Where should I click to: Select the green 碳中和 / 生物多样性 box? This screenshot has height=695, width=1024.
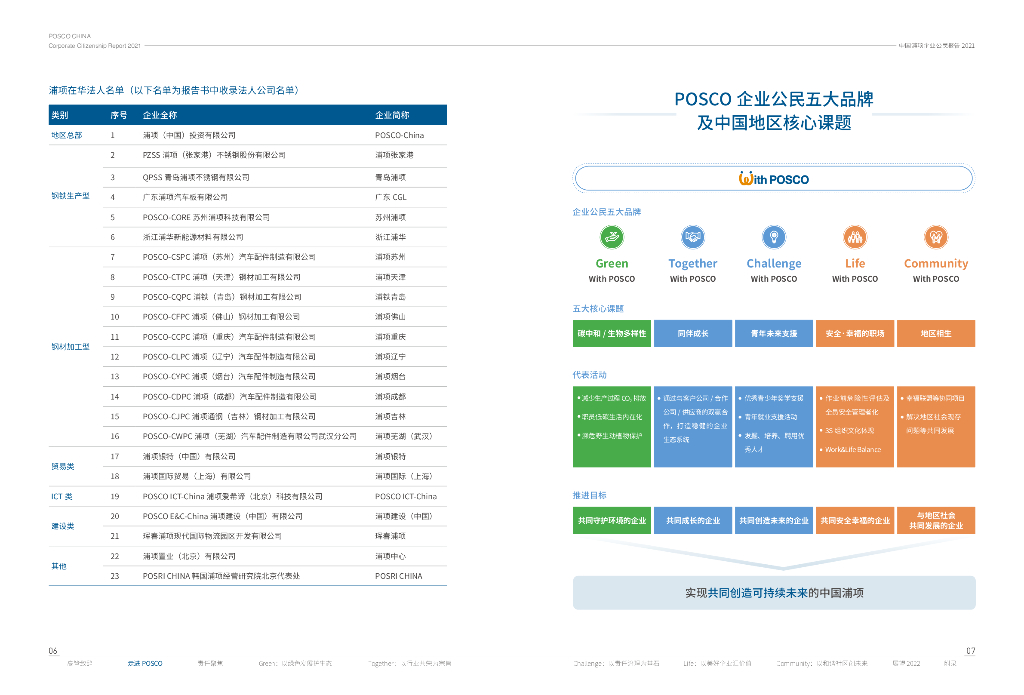(x=612, y=333)
